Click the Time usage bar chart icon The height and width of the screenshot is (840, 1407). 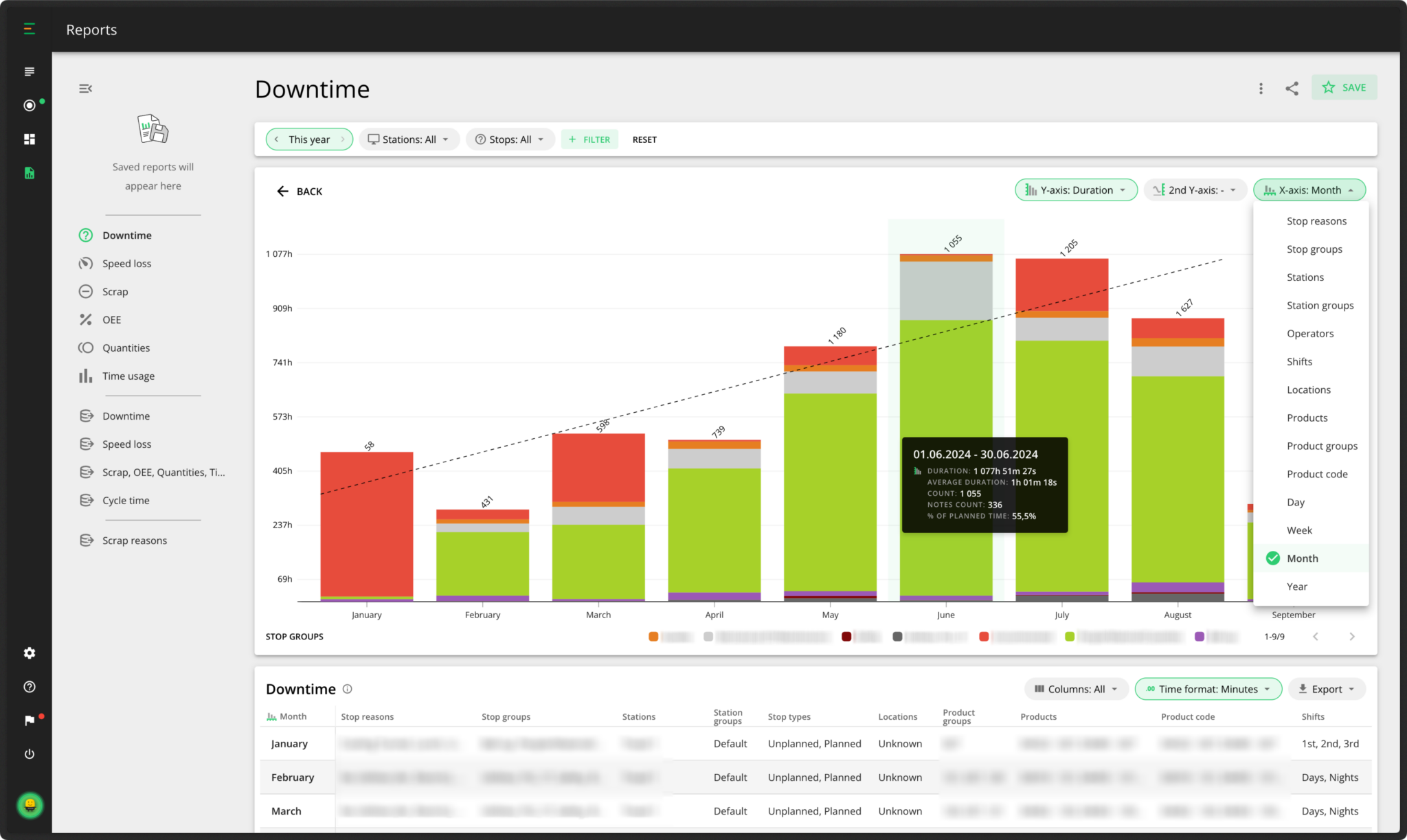point(85,376)
